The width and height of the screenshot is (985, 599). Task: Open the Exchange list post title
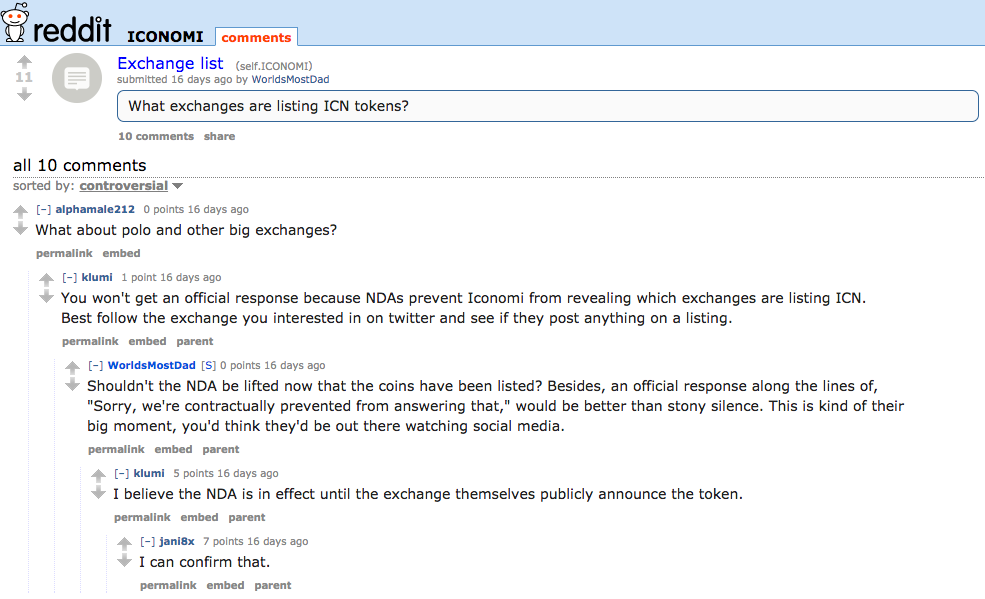[x=170, y=63]
